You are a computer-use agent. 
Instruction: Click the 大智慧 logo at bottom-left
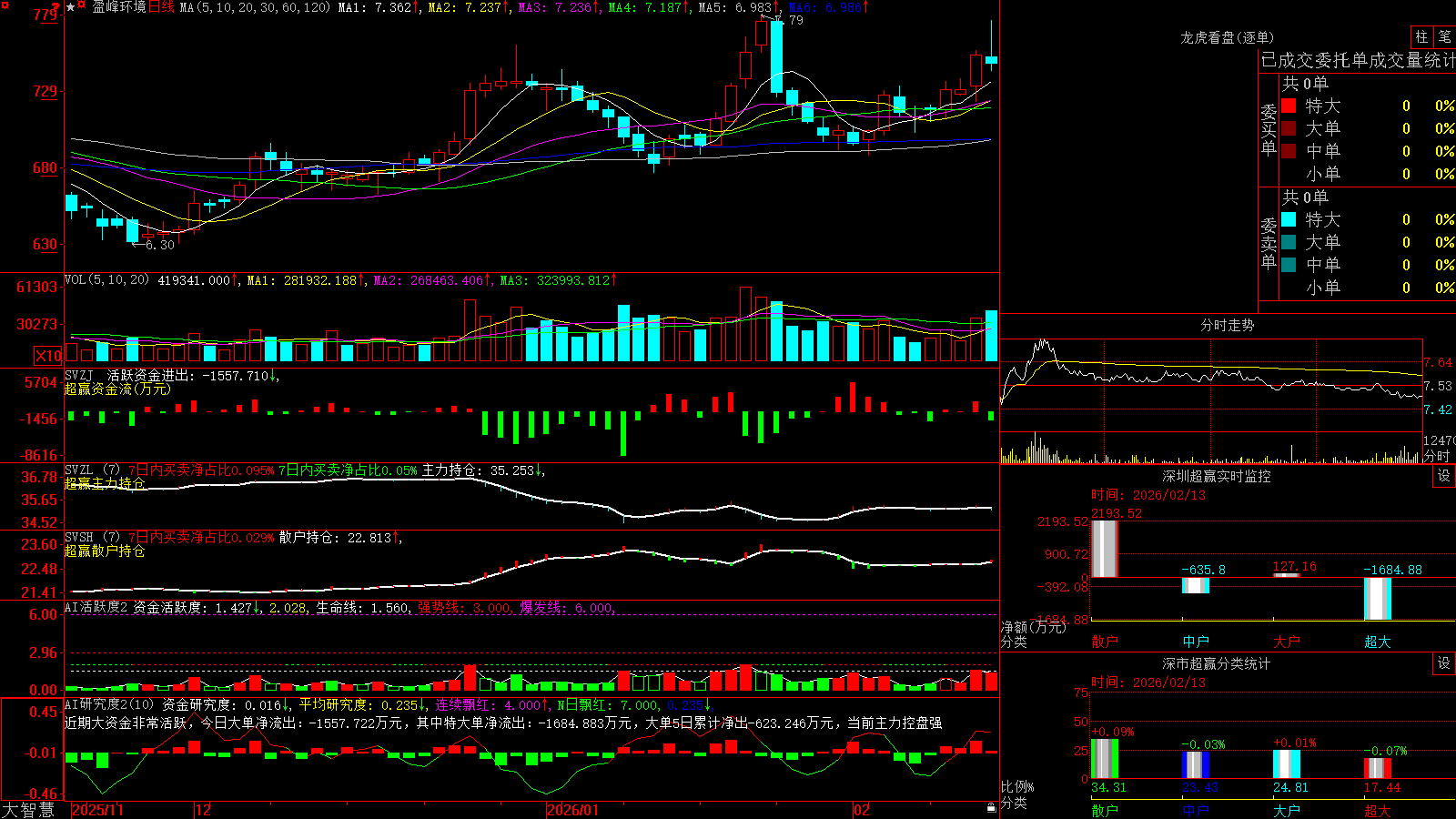(x=28, y=810)
